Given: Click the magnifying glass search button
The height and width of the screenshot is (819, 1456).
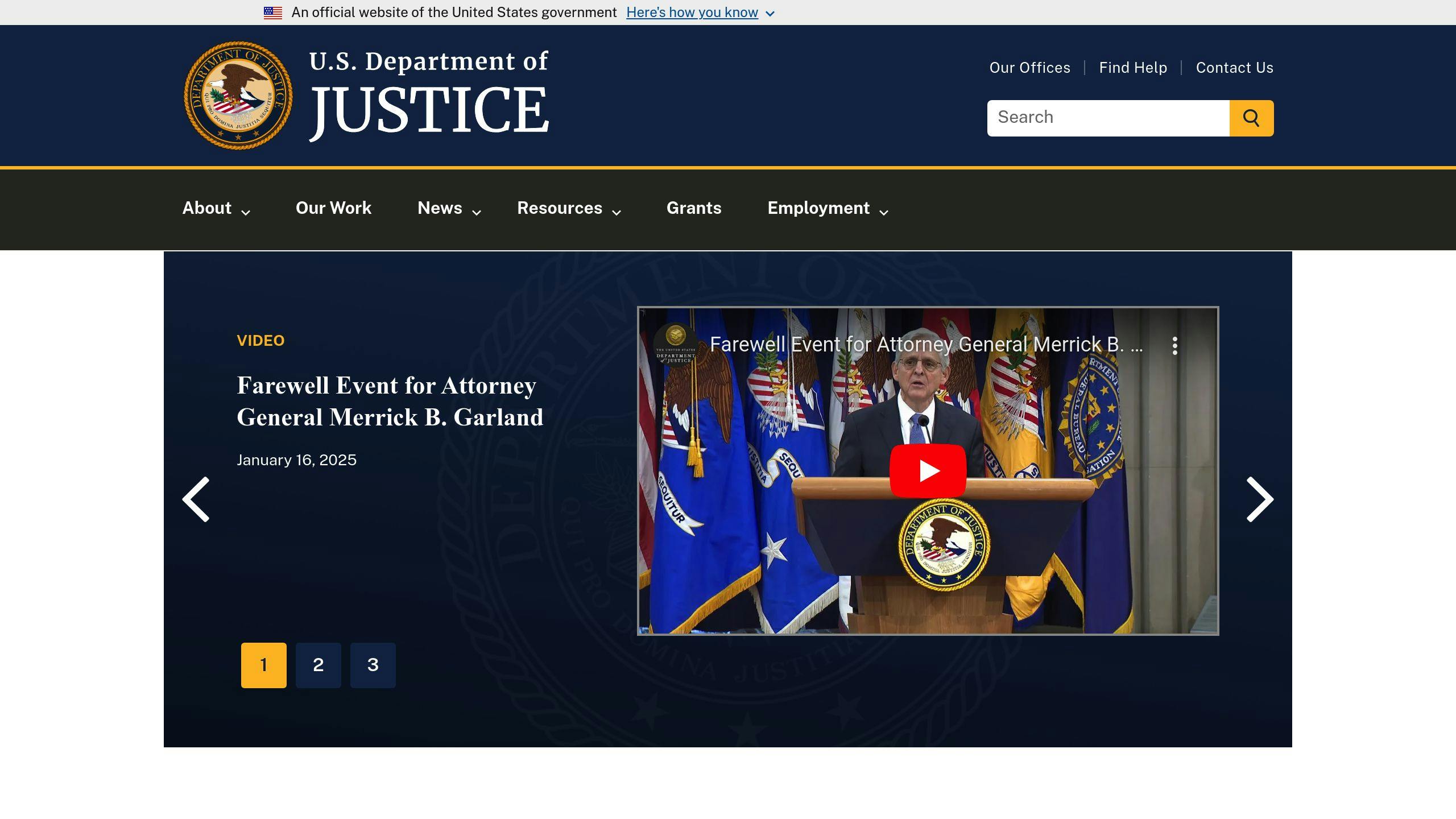Looking at the screenshot, I should tap(1251, 118).
